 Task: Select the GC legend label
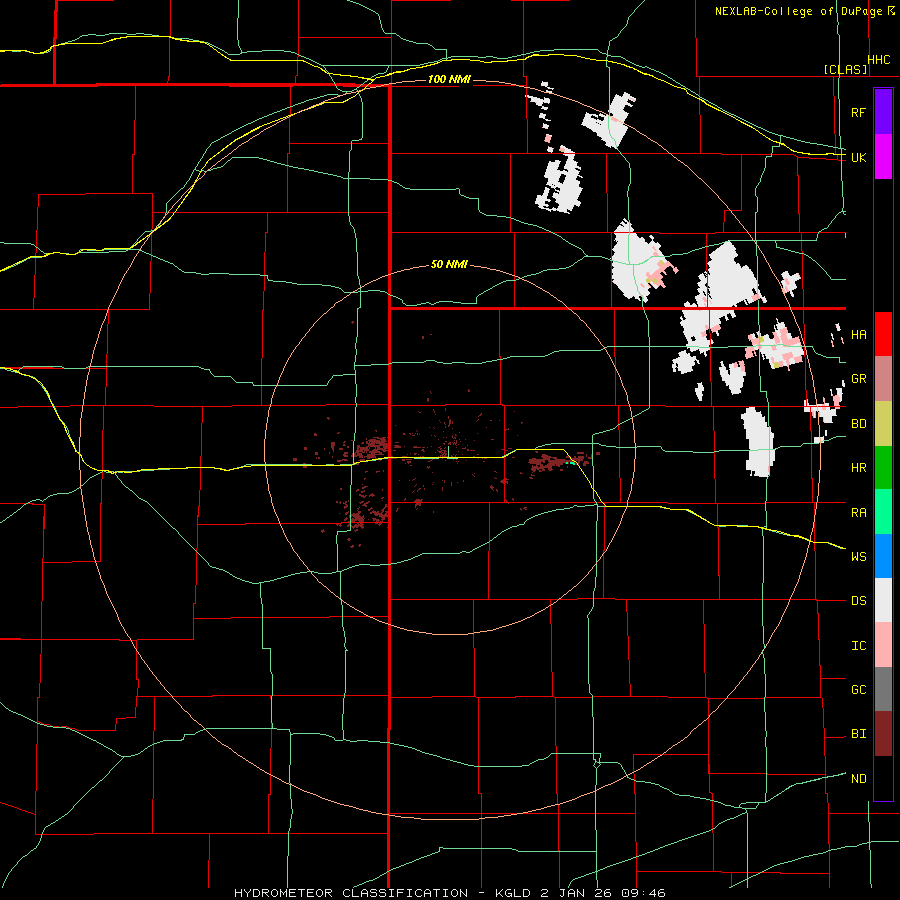858,690
